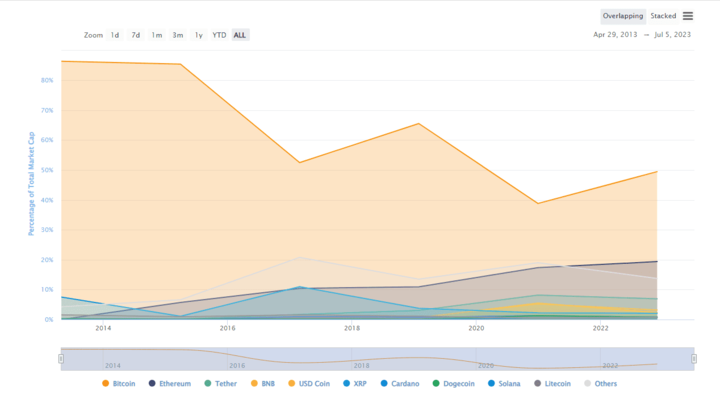Screen dimensions: 720x394
Task: Toggle Litecoin series in legend
Action: pyautogui.click(x=552, y=383)
